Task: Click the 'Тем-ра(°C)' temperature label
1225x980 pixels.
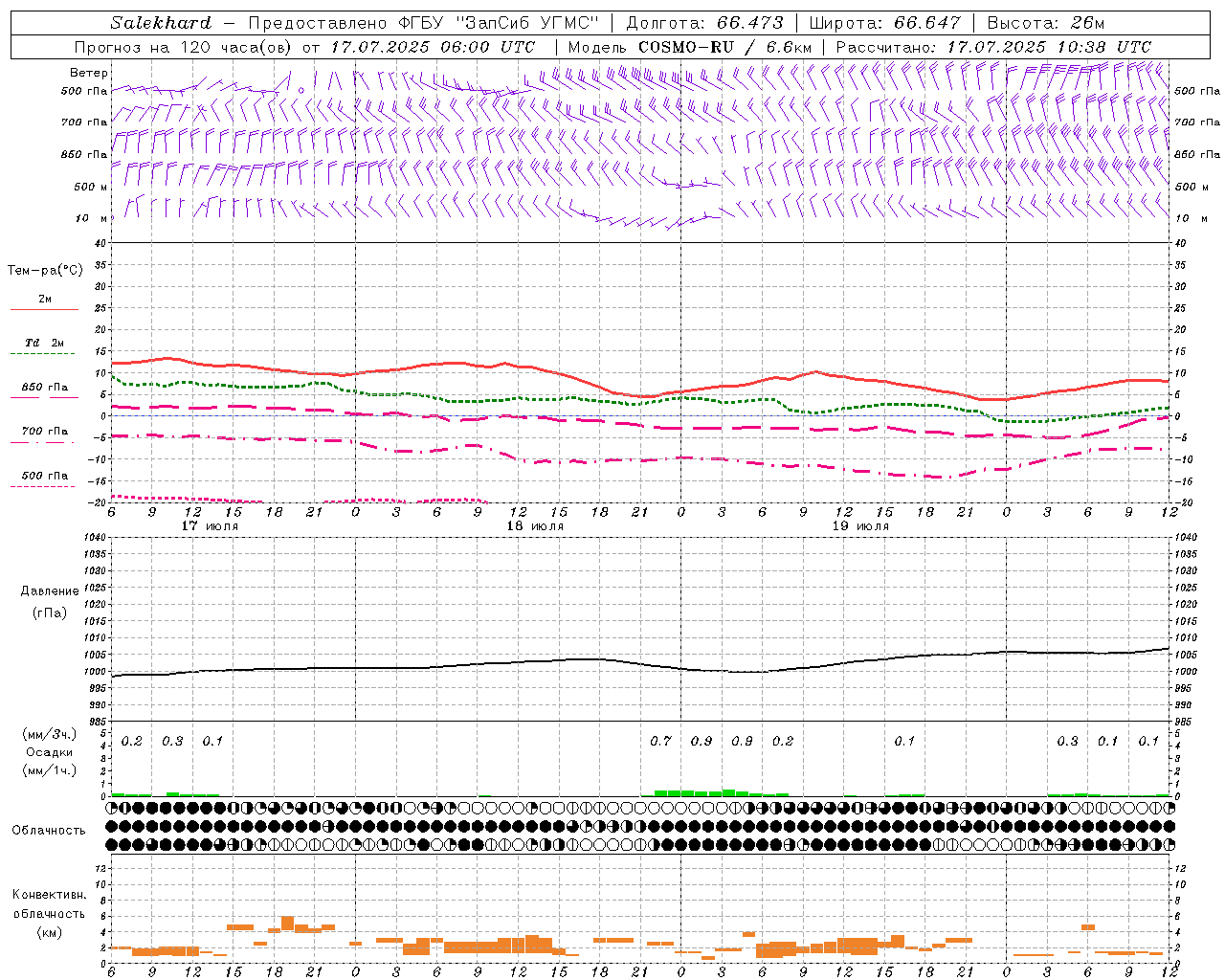Action: tap(45, 271)
